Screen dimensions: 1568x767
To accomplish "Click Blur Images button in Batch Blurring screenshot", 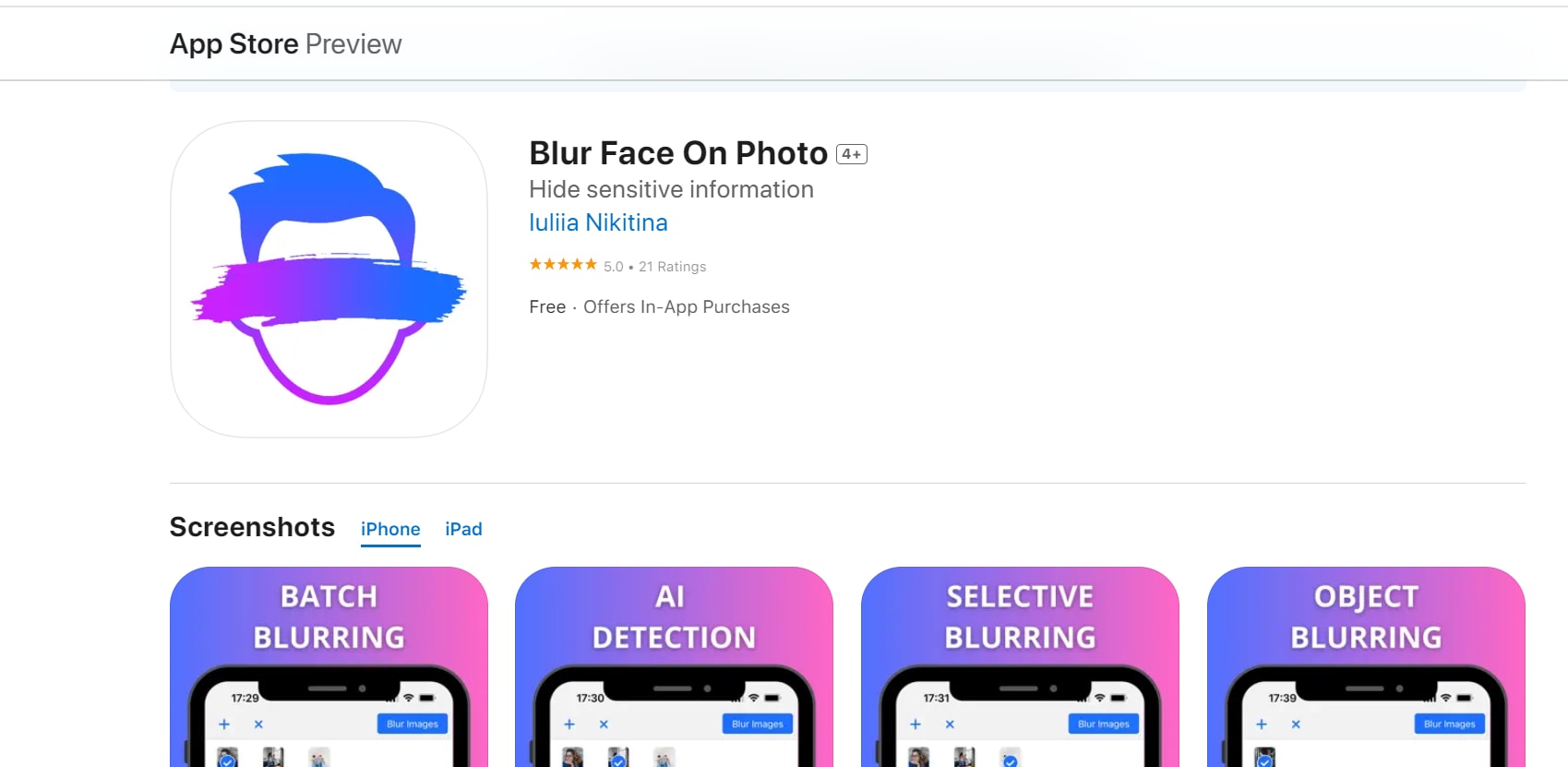I will tap(413, 724).
